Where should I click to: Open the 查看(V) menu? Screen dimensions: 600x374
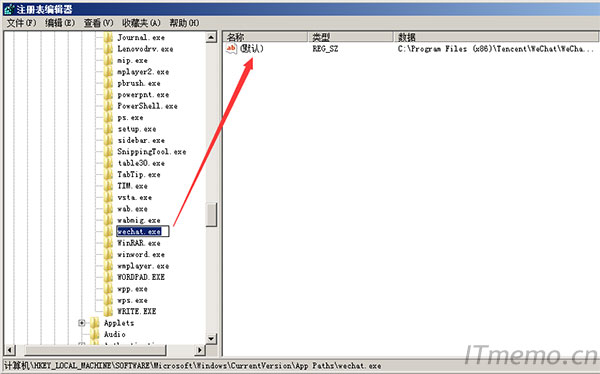point(98,23)
